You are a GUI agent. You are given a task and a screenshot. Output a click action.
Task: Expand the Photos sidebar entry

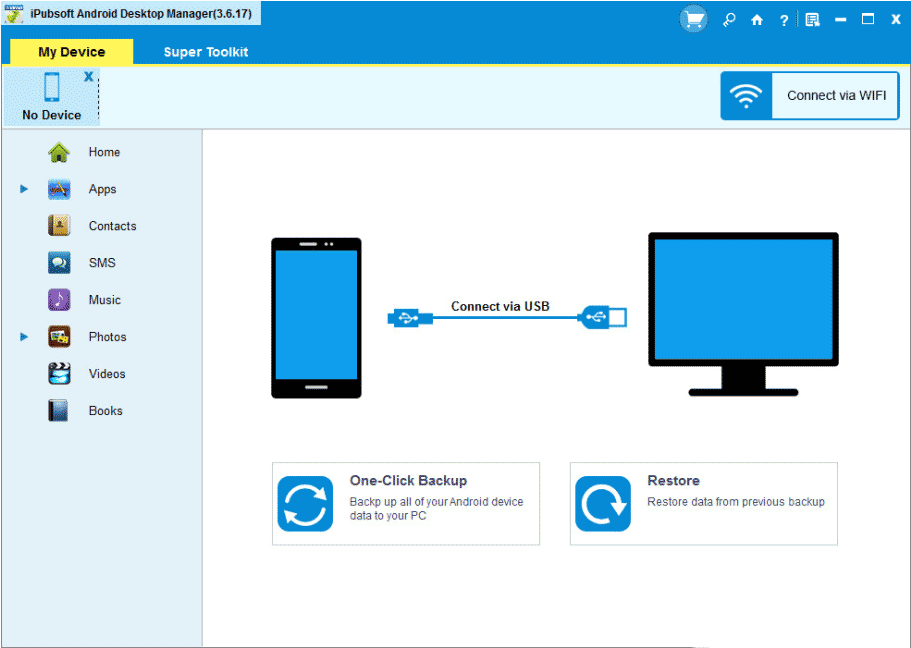[24, 337]
